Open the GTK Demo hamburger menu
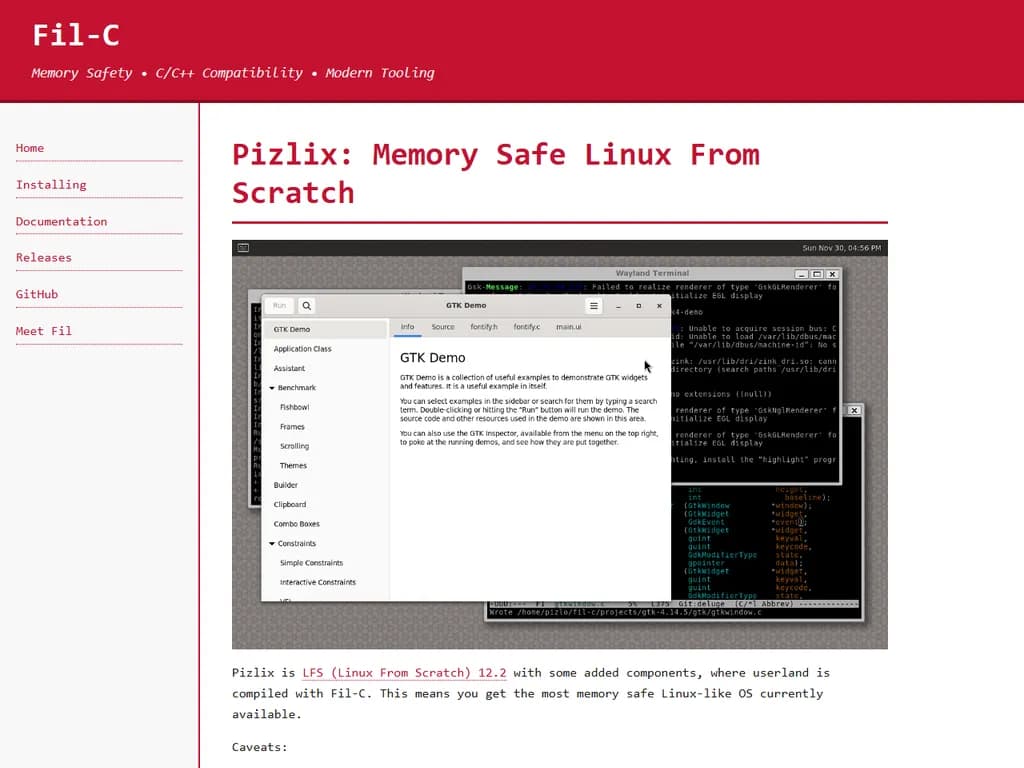The height and width of the screenshot is (768, 1024). (593, 306)
